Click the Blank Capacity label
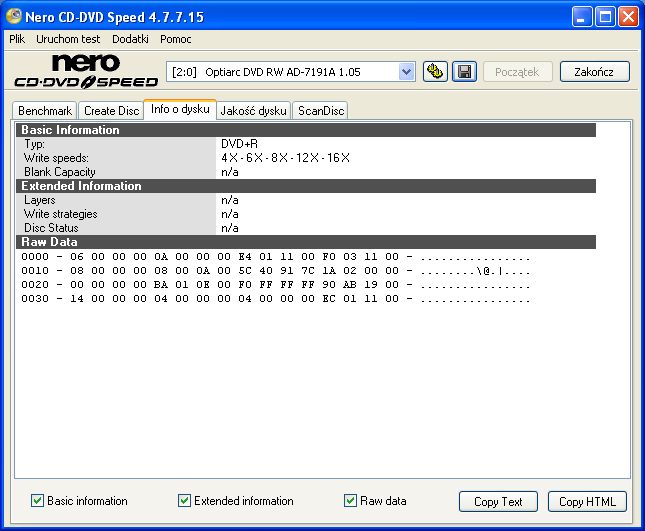This screenshot has height=531, width=645. pyautogui.click(x=60, y=172)
